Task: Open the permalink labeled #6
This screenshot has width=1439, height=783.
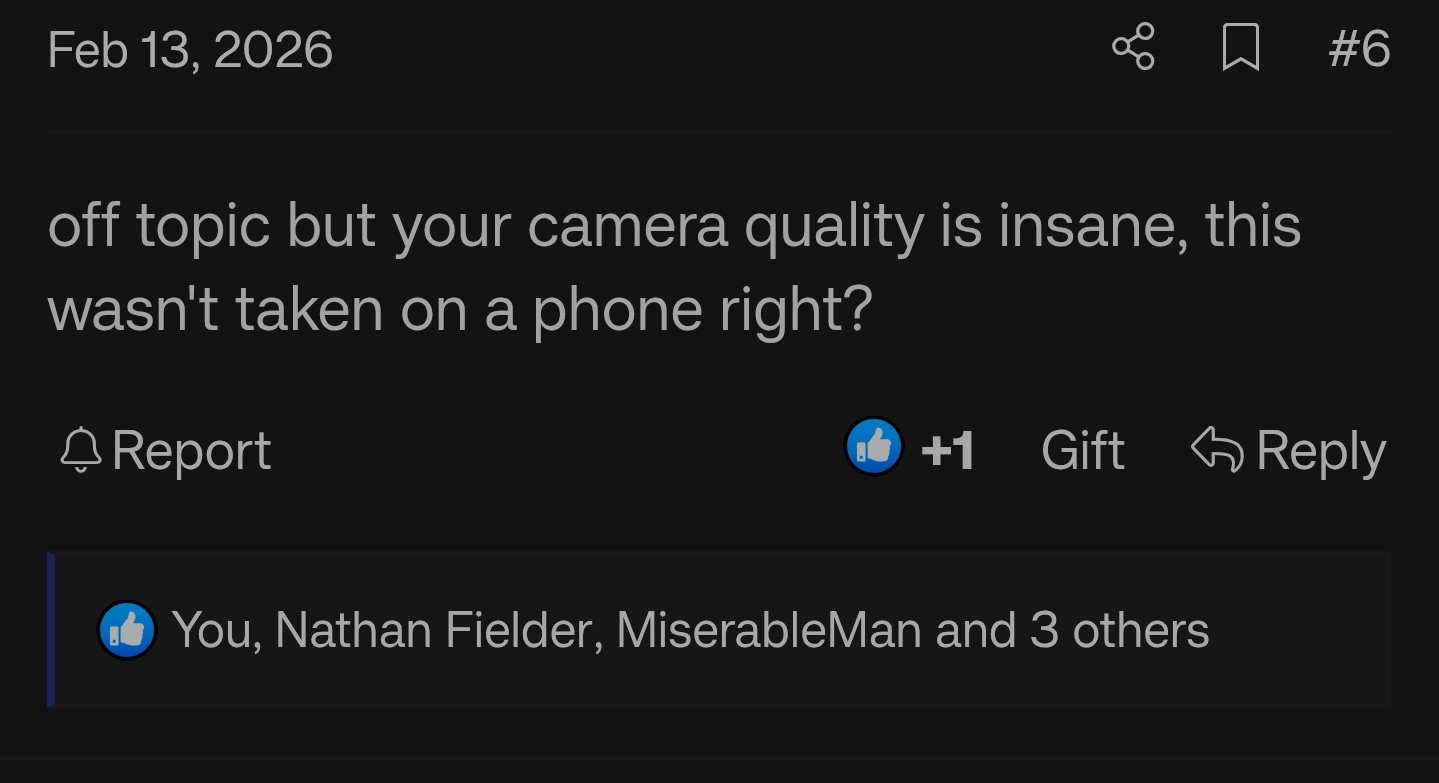Action: pyautogui.click(x=1359, y=47)
